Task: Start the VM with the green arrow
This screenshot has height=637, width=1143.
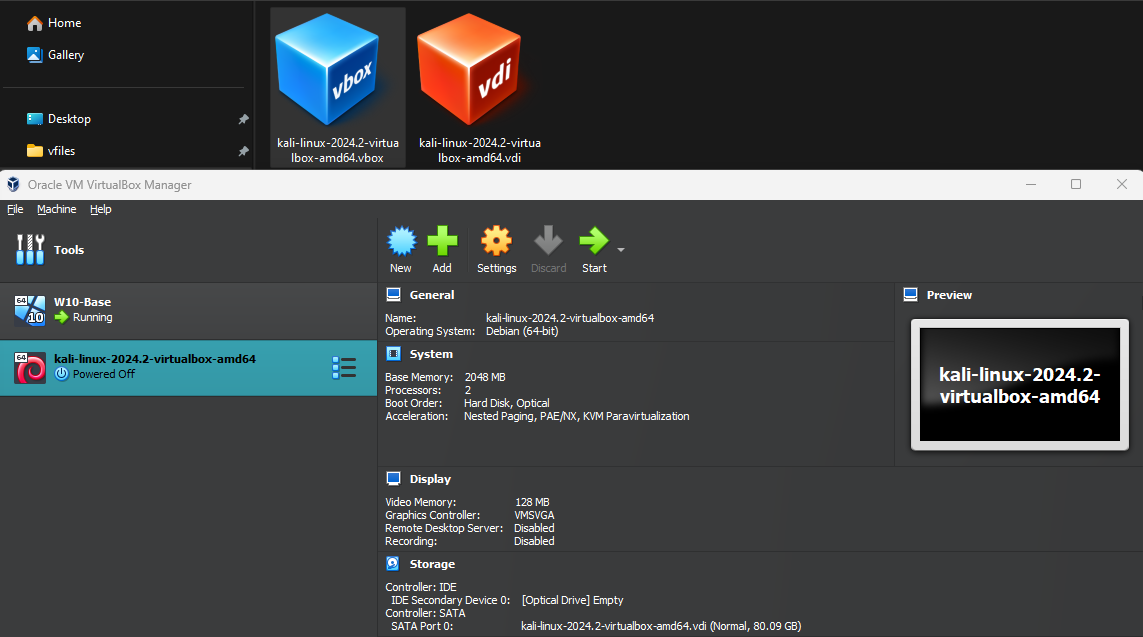Action: tap(593, 241)
